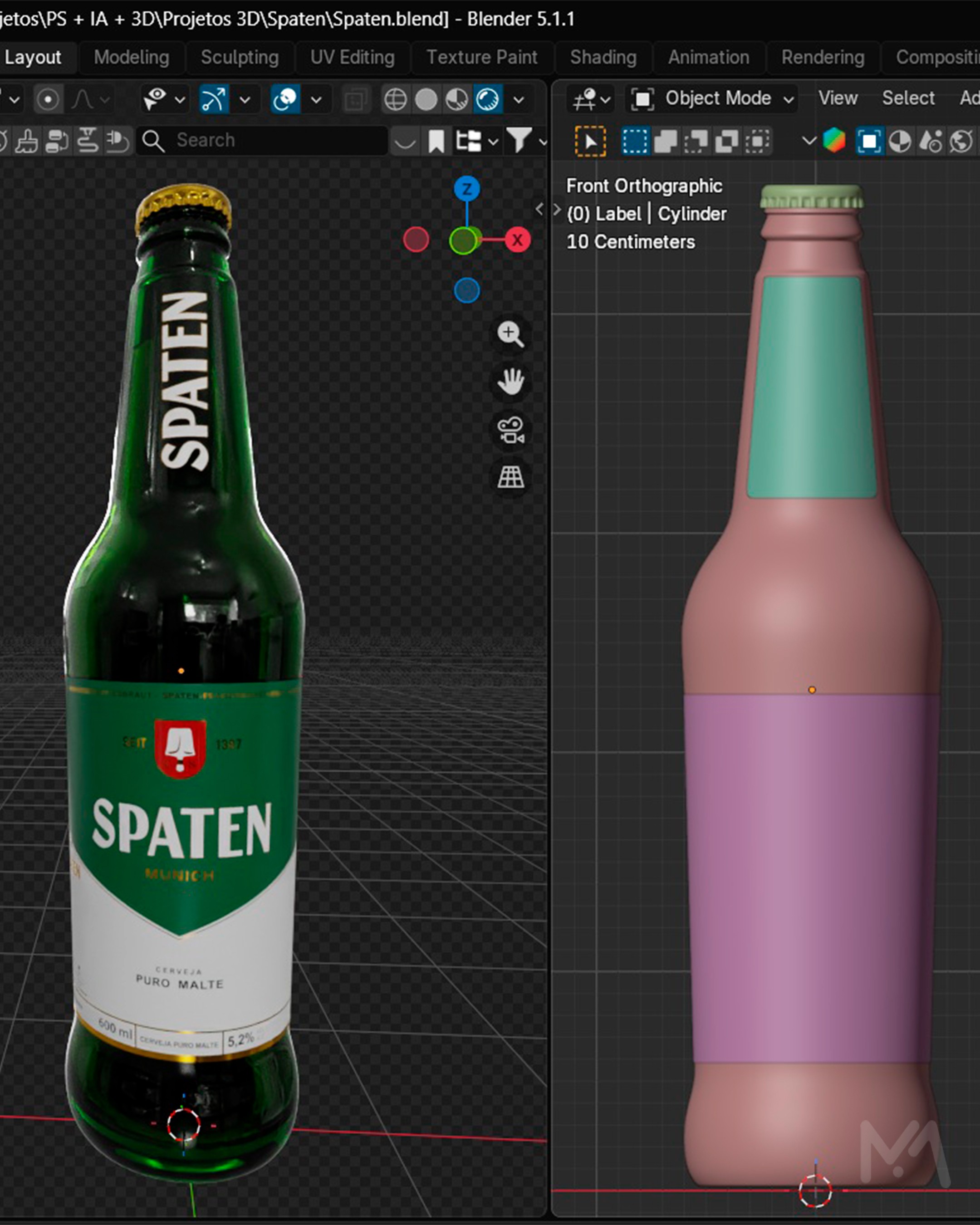Switch to the Modeling workspace tab
Image resolution: width=980 pixels, height=1225 pixels.
131,57
